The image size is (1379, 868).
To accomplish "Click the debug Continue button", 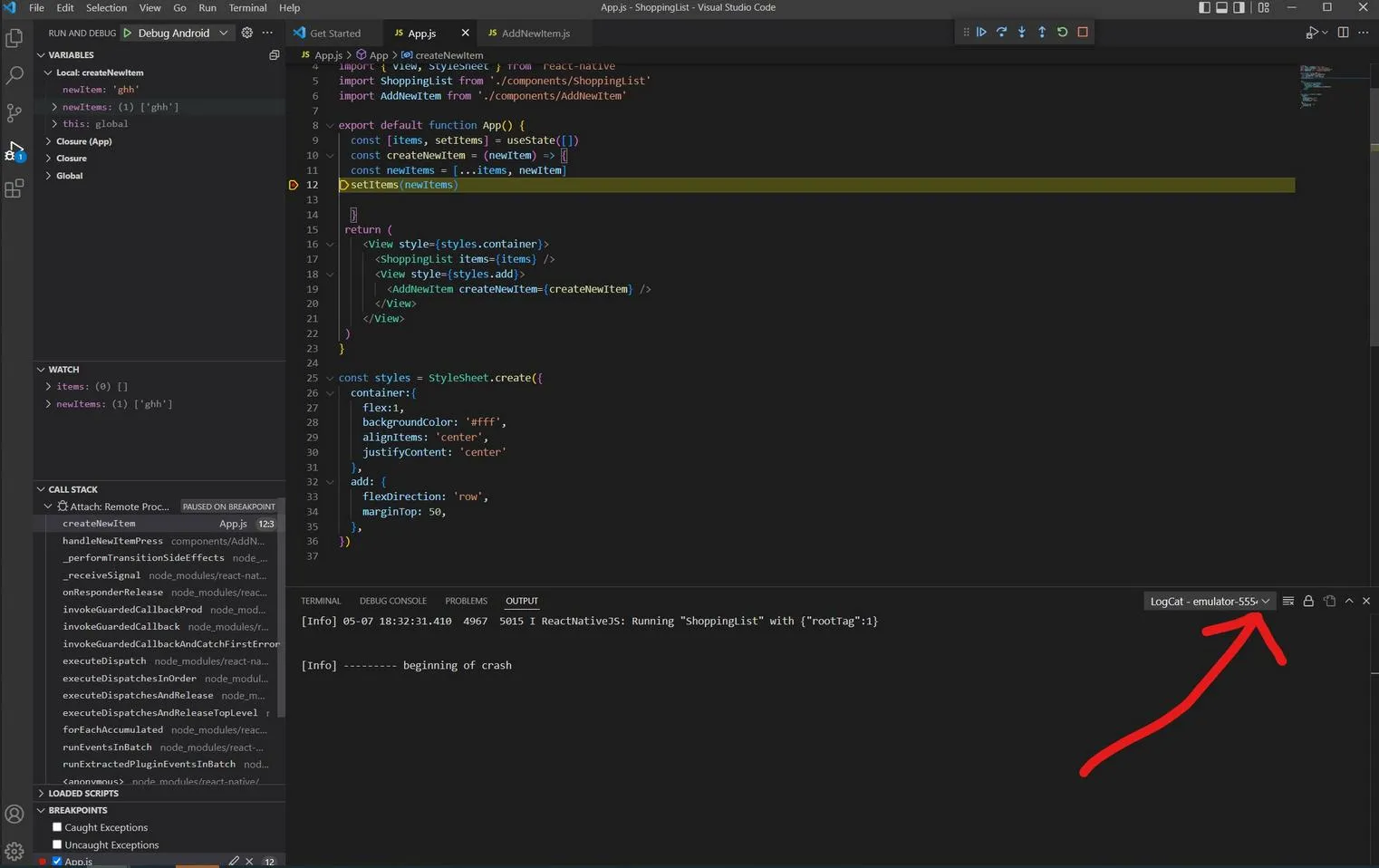I will click(981, 33).
